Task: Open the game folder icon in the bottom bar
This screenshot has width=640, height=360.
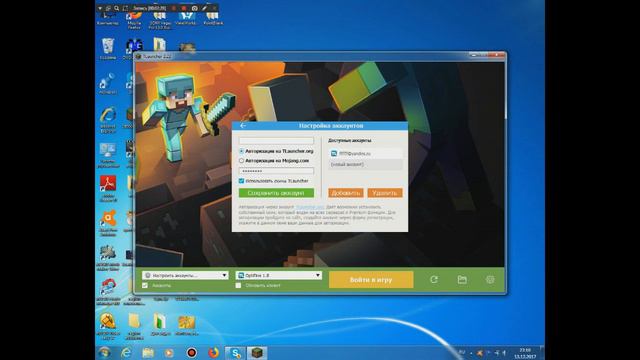Action: 462,280
